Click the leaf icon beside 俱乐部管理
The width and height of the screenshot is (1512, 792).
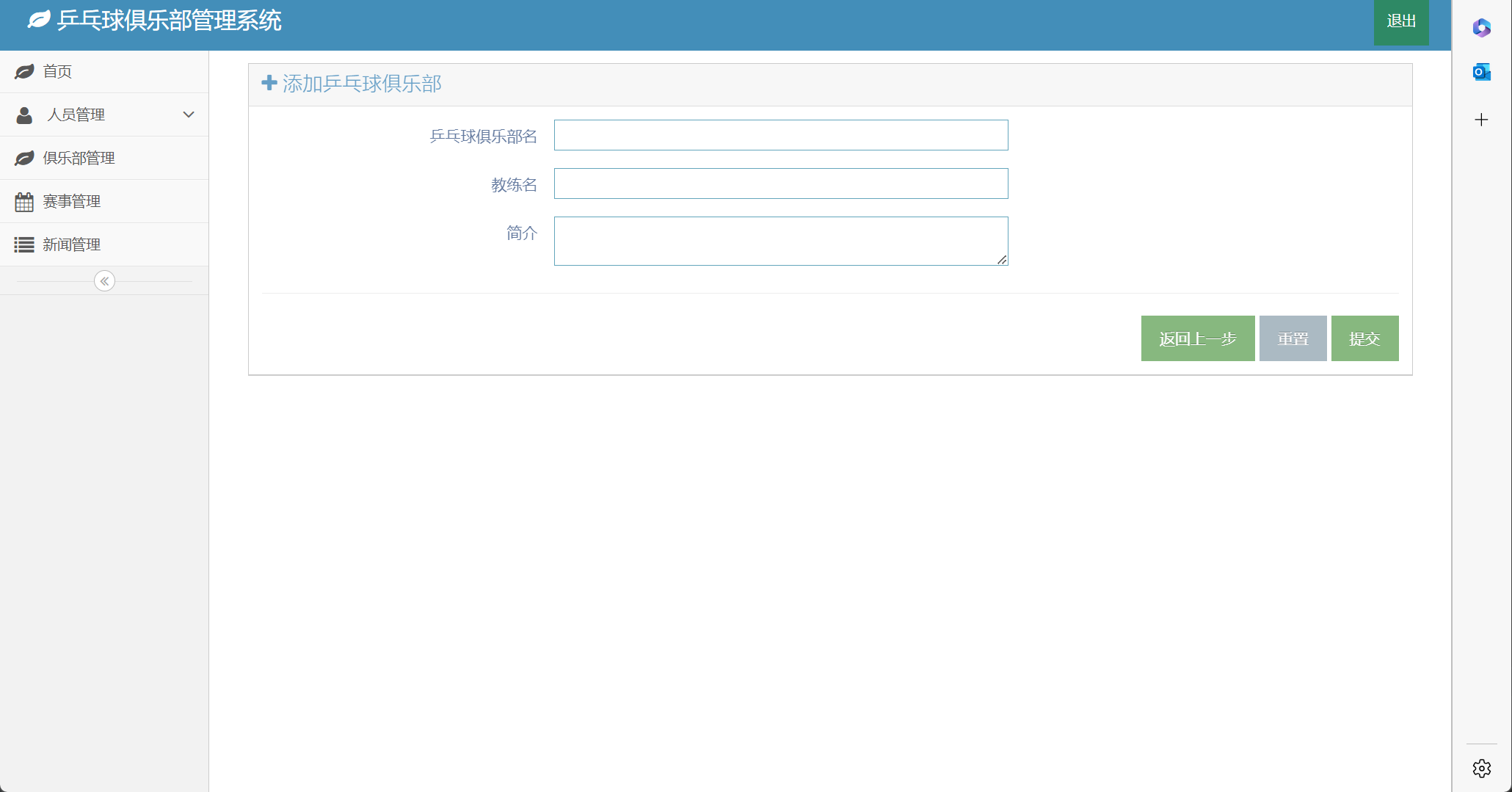pyautogui.click(x=24, y=158)
